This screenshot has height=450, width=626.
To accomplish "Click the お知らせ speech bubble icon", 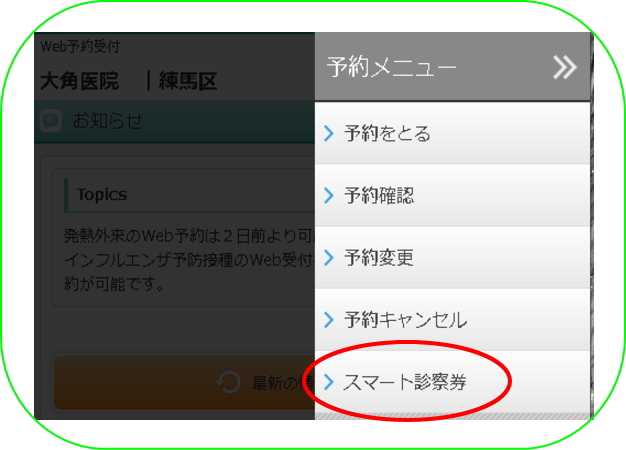I will tap(51, 120).
